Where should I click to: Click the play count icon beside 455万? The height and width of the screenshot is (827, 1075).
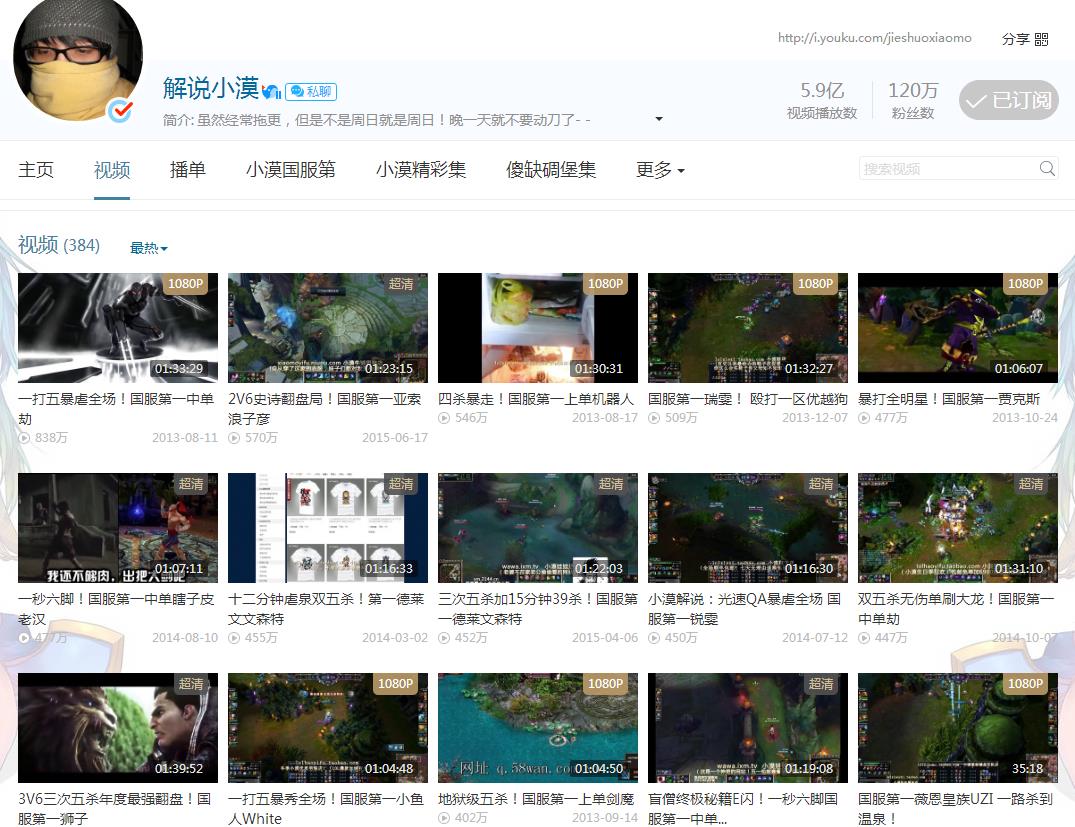pos(234,638)
